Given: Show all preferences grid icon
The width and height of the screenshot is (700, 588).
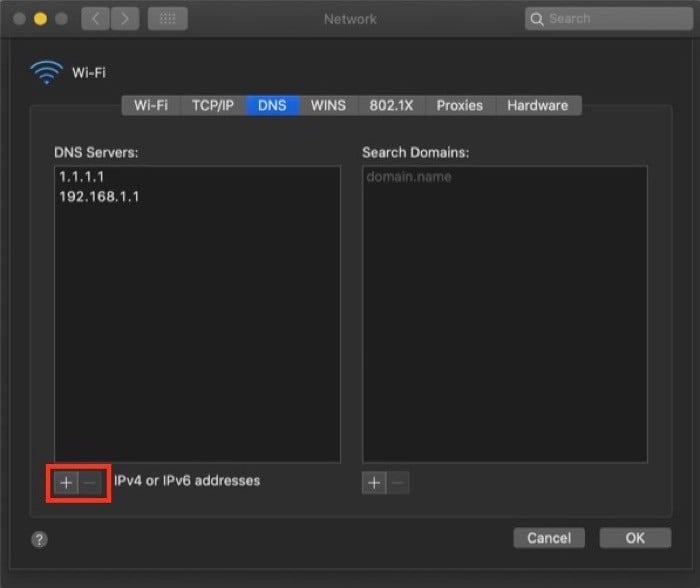Looking at the screenshot, I should pos(167,18).
